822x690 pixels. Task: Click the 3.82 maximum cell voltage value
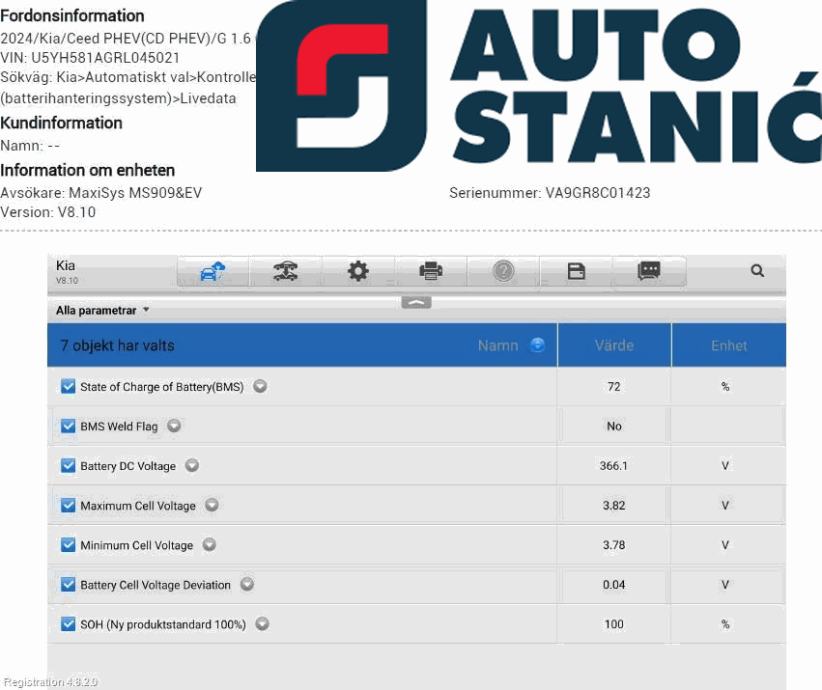[x=614, y=505]
